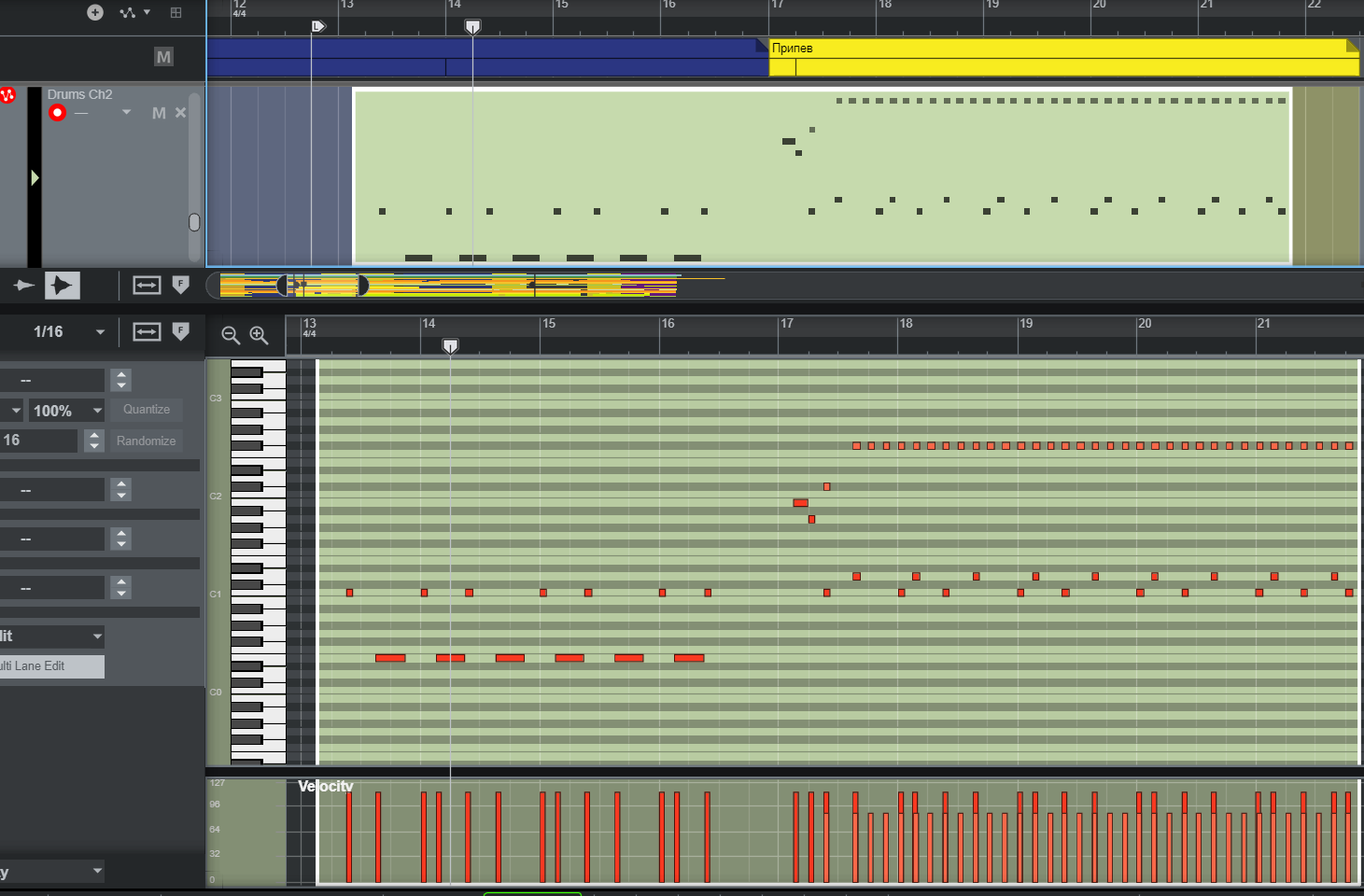Click the playhead marker in the editor ruler
The image size is (1364, 896).
point(450,346)
